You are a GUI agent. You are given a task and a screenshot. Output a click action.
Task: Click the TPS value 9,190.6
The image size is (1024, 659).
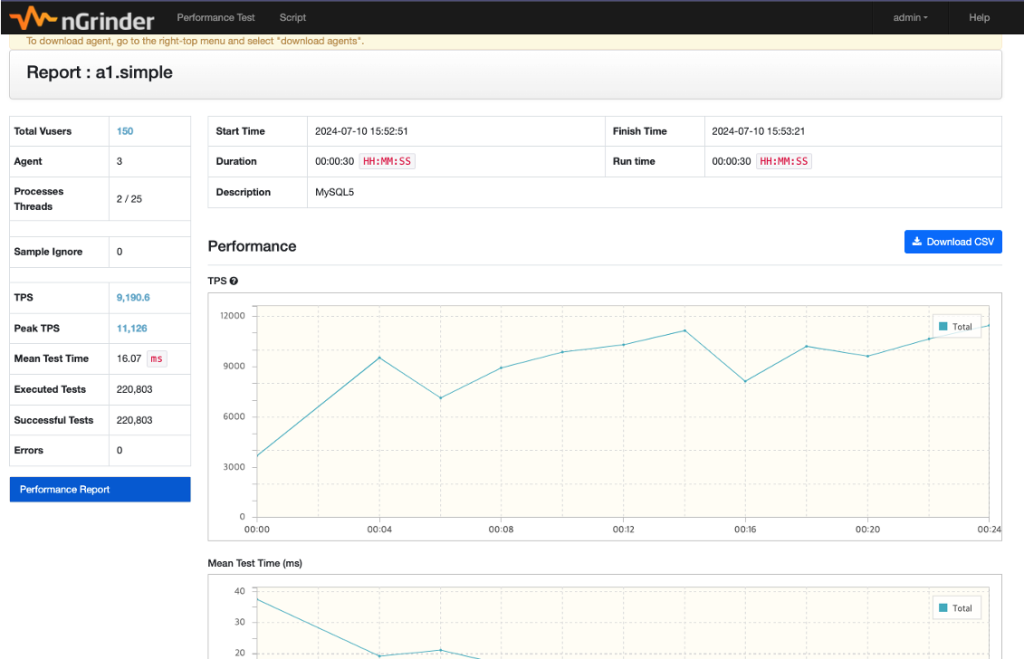[x=133, y=298]
